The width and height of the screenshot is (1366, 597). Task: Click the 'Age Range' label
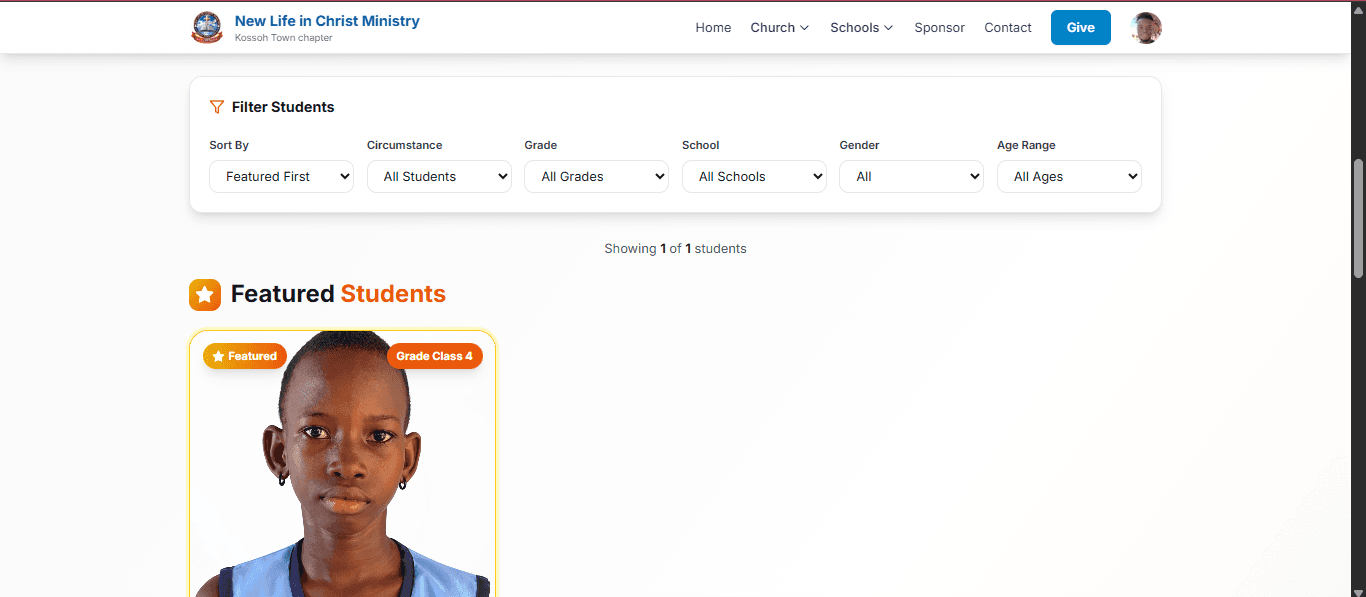(x=1026, y=145)
